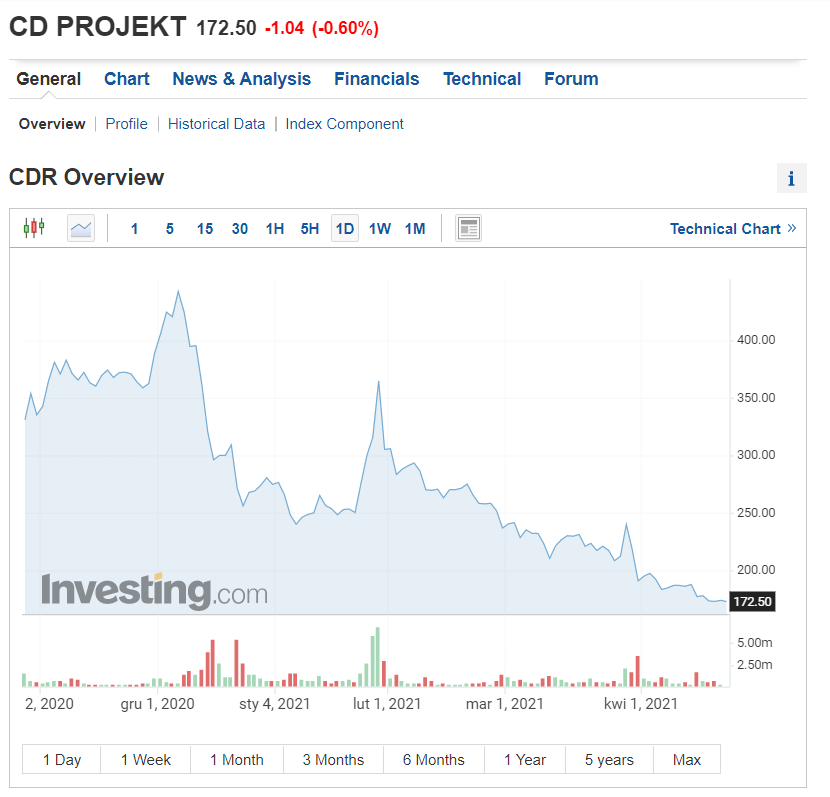Viewport: 830px width, 797px height.
Task: Set chart interval to 30 minutes
Action: pyautogui.click(x=240, y=229)
